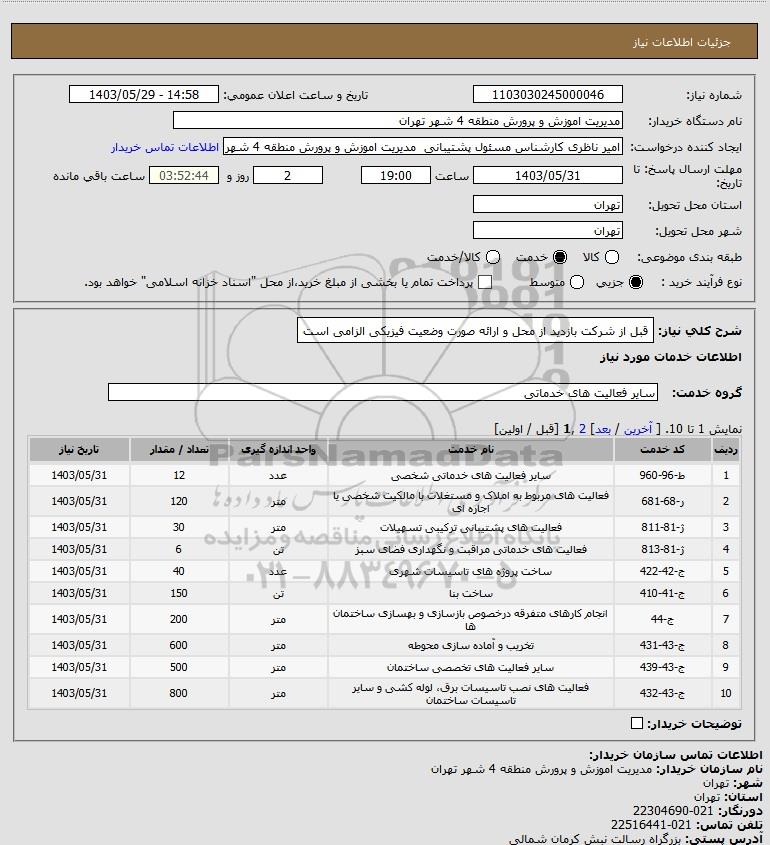The image size is (770, 845).
Task: Click service name فعالیت های خدماتی مراقبت فضای سبز
Action: [x=470, y=549]
